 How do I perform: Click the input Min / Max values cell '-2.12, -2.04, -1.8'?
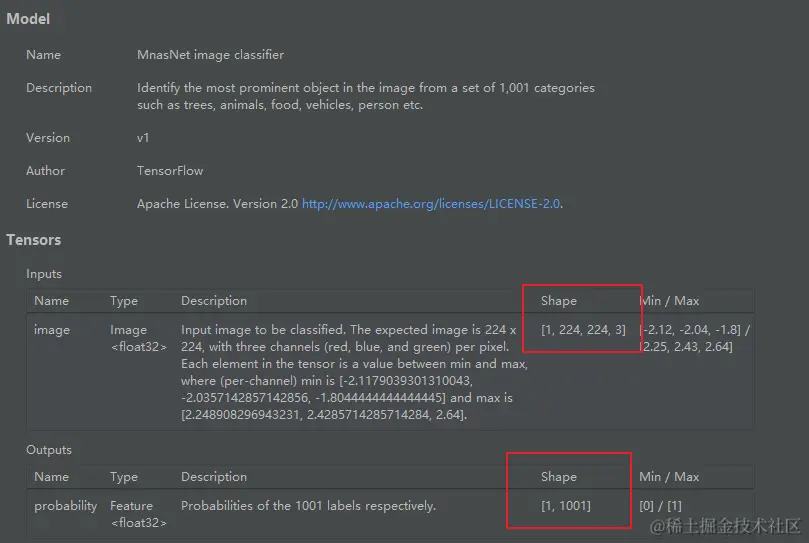[694, 338]
